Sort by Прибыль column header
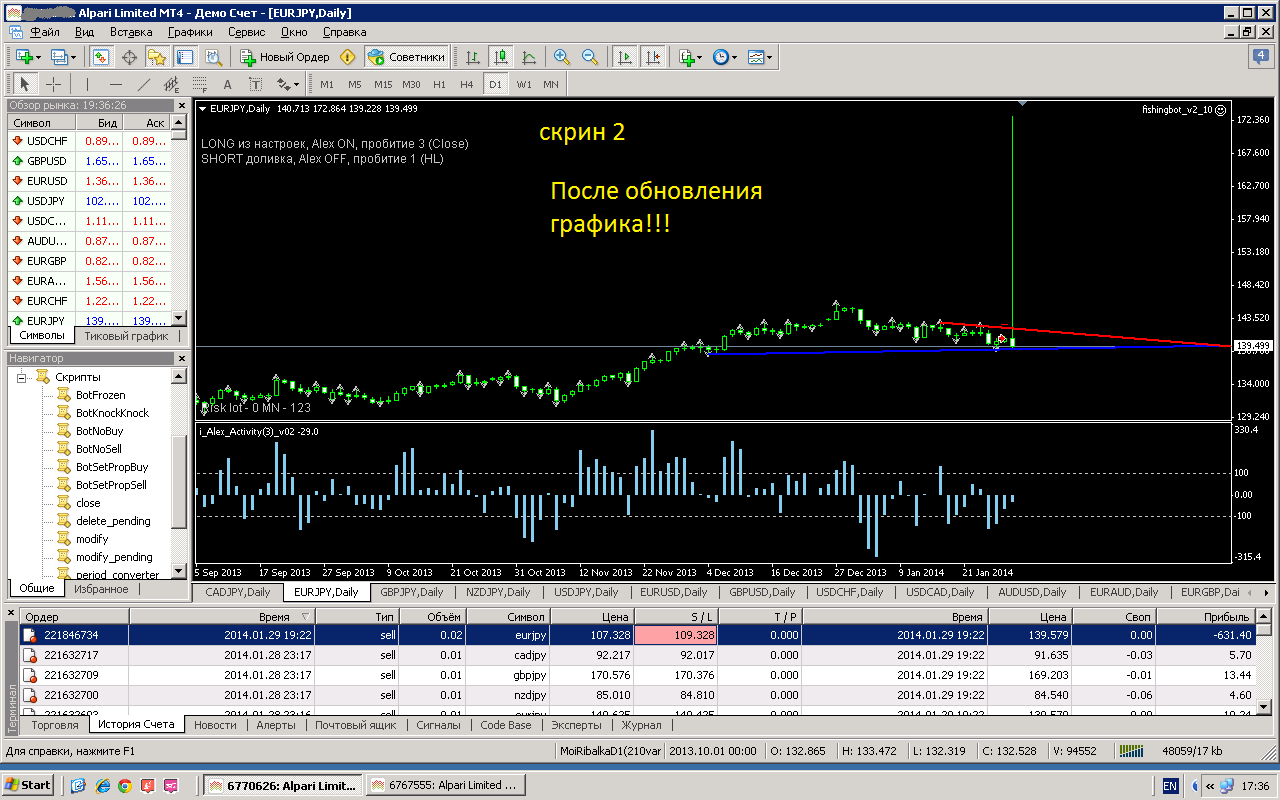Viewport: 1280px width, 800px height. (1204, 617)
